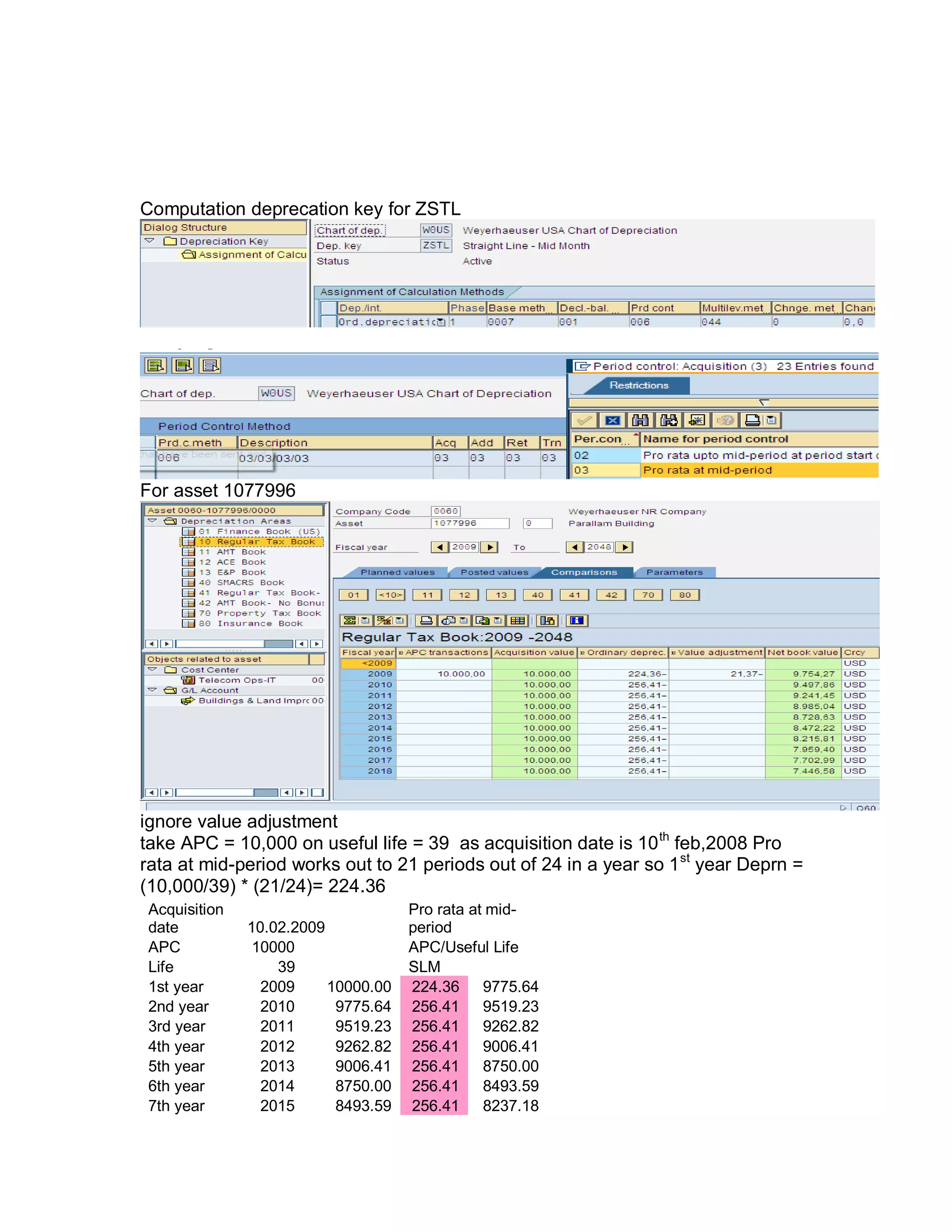
Task: Select the 03 Pro rata at mid-period row
Action: [x=725, y=470]
